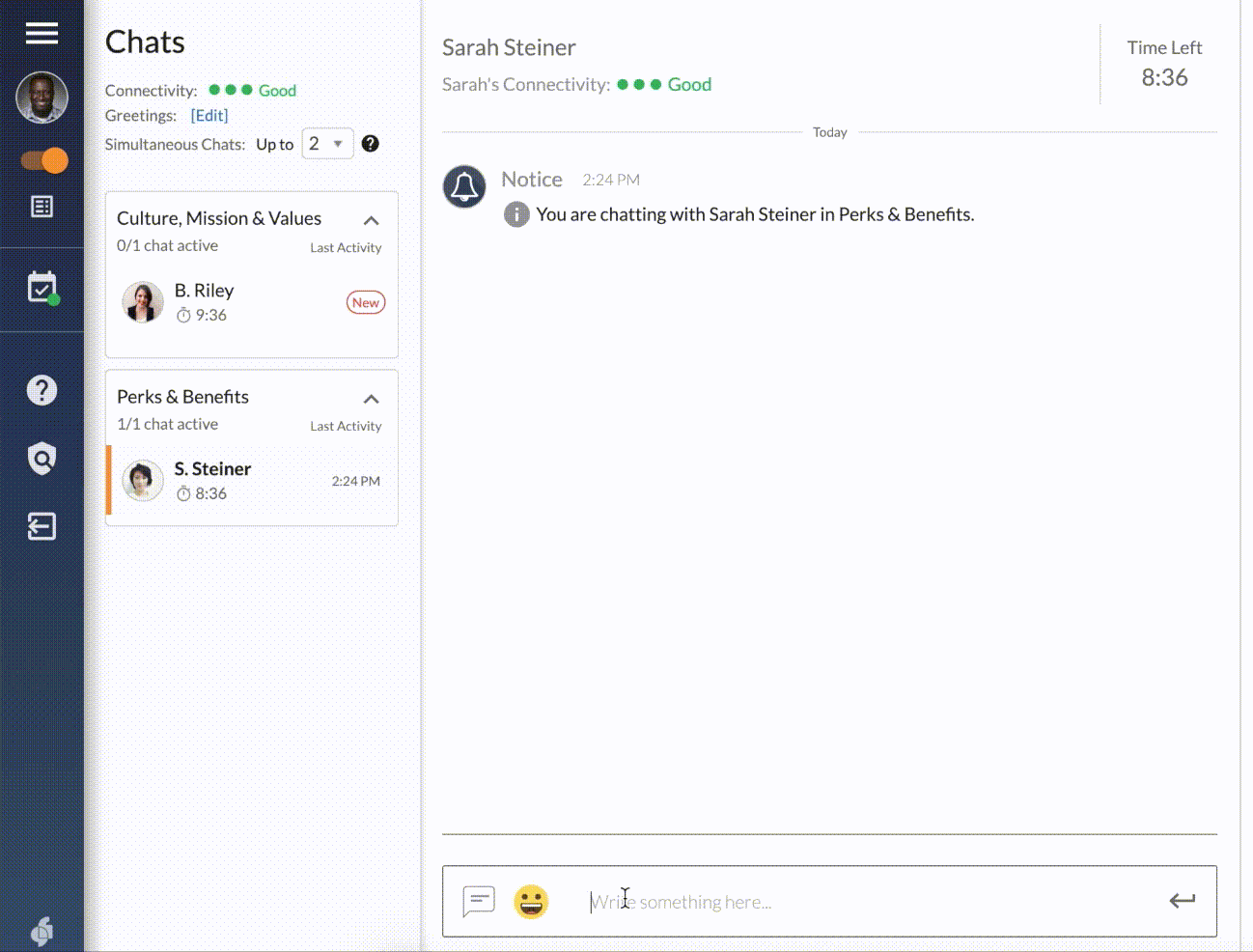Viewport: 1253px width, 952px height.
Task: Open the emoji picker
Action: click(531, 902)
